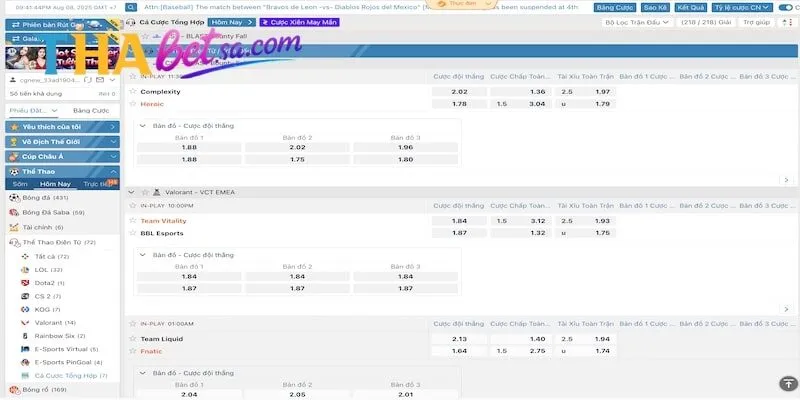
Task: Click the Kết Quả button
Action: [689, 7]
